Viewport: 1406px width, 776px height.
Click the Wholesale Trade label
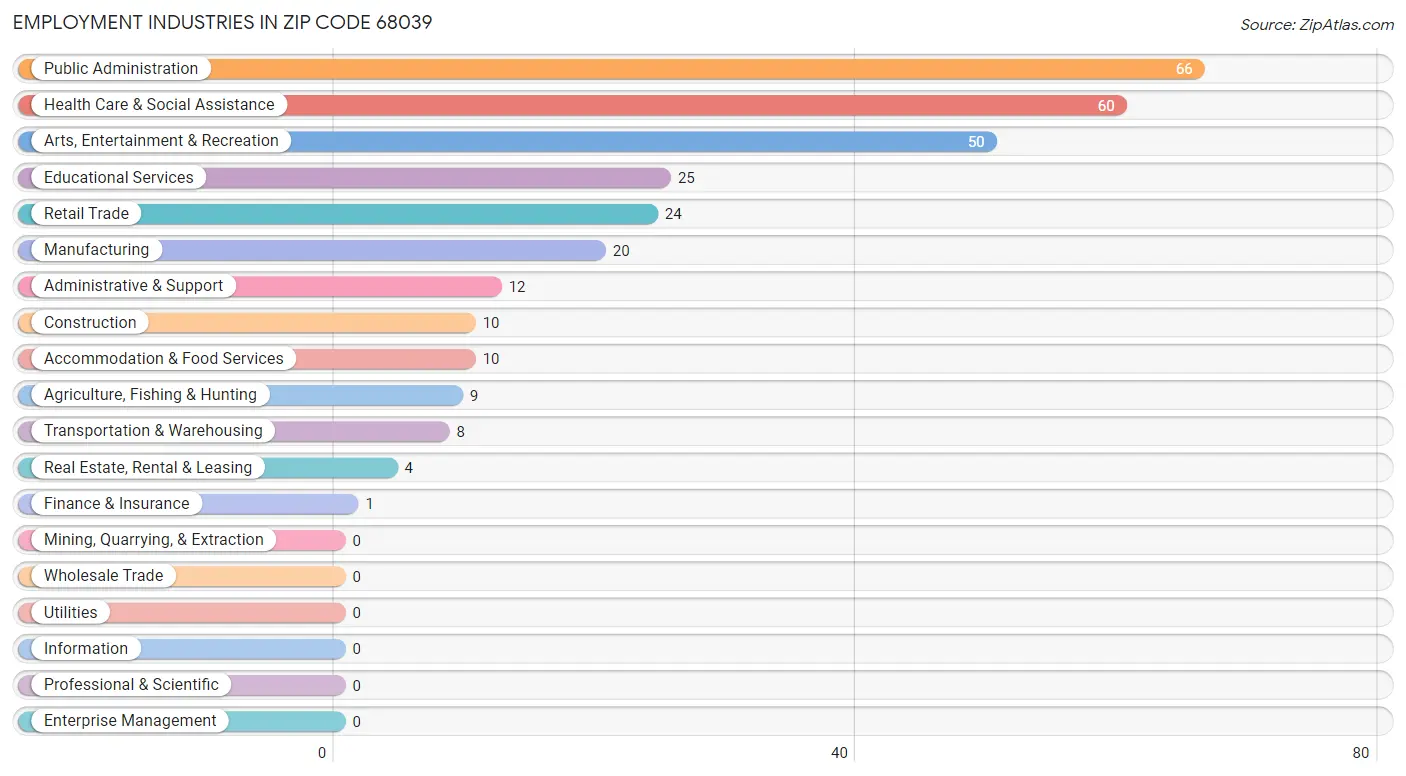(103, 576)
